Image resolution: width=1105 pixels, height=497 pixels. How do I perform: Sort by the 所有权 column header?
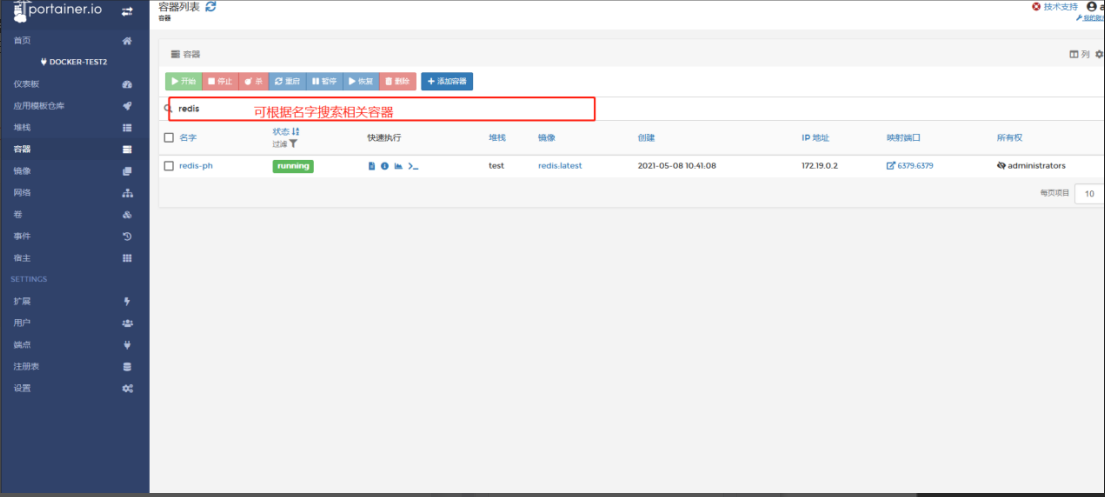point(1009,137)
